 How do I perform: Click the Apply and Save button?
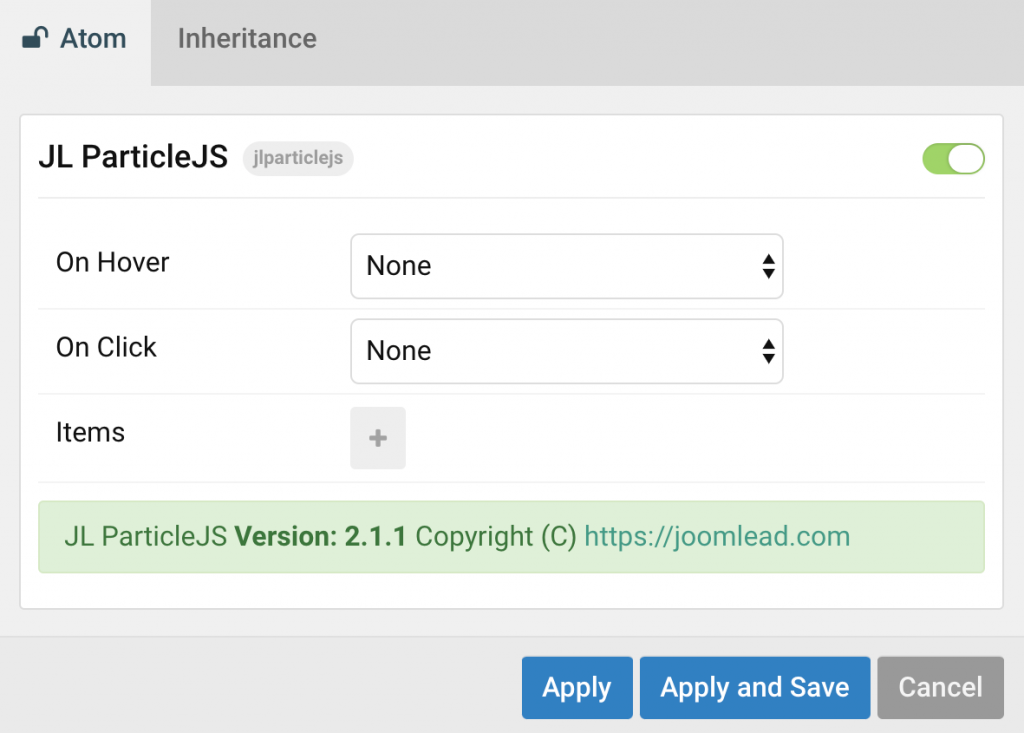[x=754, y=687]
